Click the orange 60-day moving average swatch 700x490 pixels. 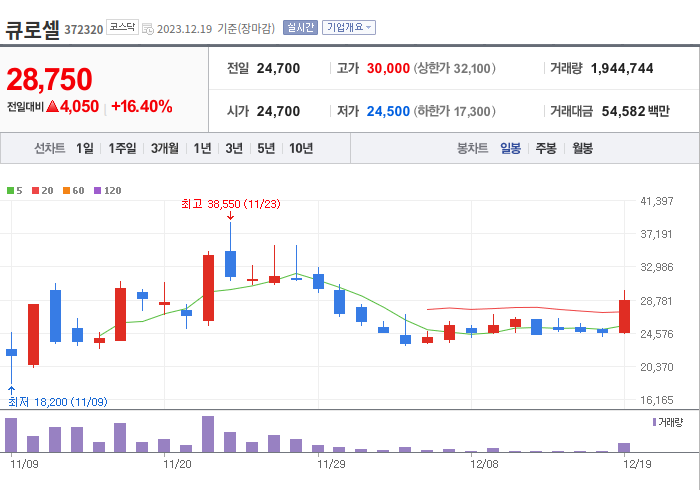click(67, 191)
